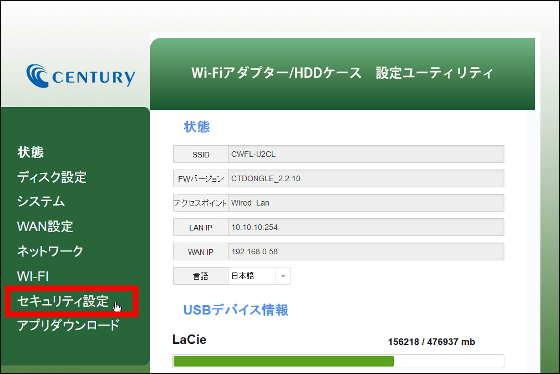Click the WAN IP address field
This screenshot has height=374, width=560.
(366, 251)
